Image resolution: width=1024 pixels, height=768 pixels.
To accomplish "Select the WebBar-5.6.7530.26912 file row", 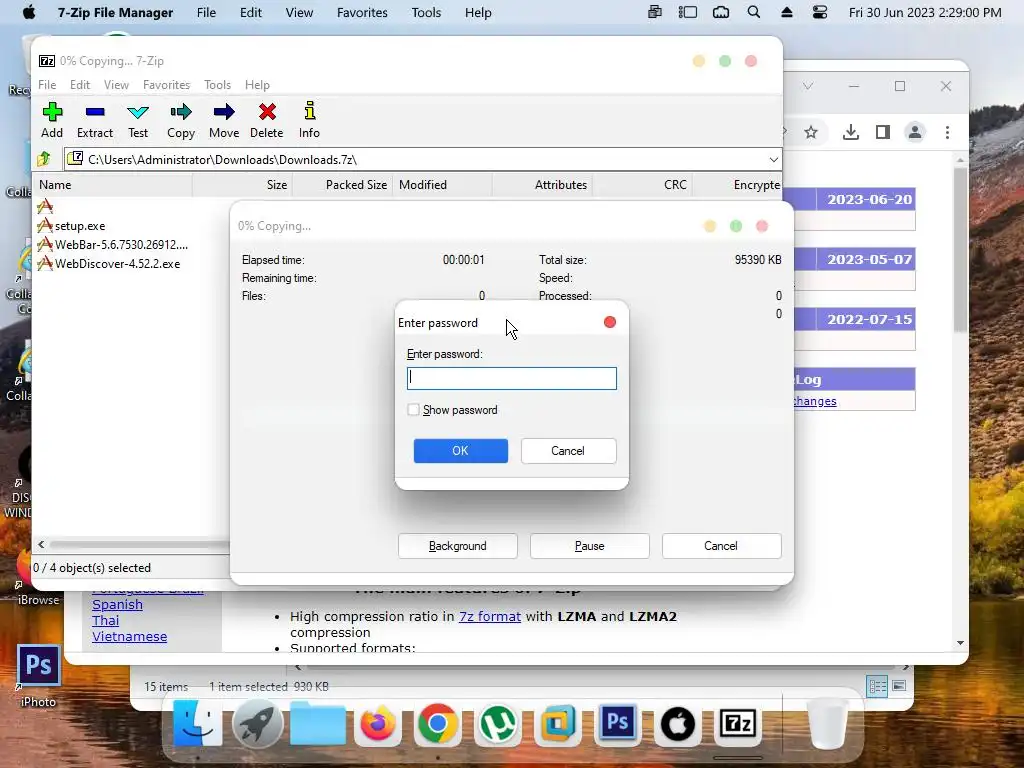I will (113, 245).
